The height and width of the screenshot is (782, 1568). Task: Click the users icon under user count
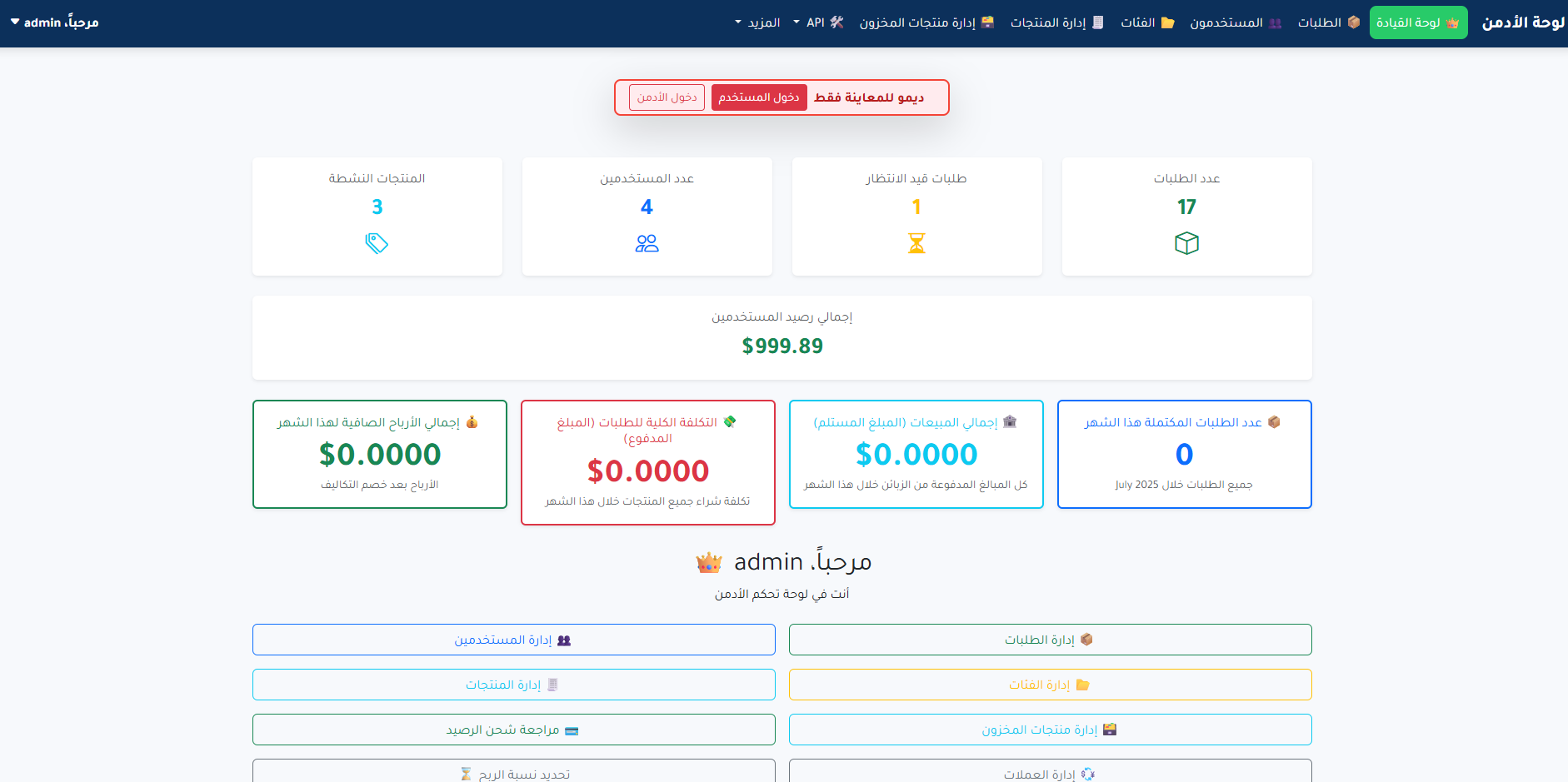[647, 243]
